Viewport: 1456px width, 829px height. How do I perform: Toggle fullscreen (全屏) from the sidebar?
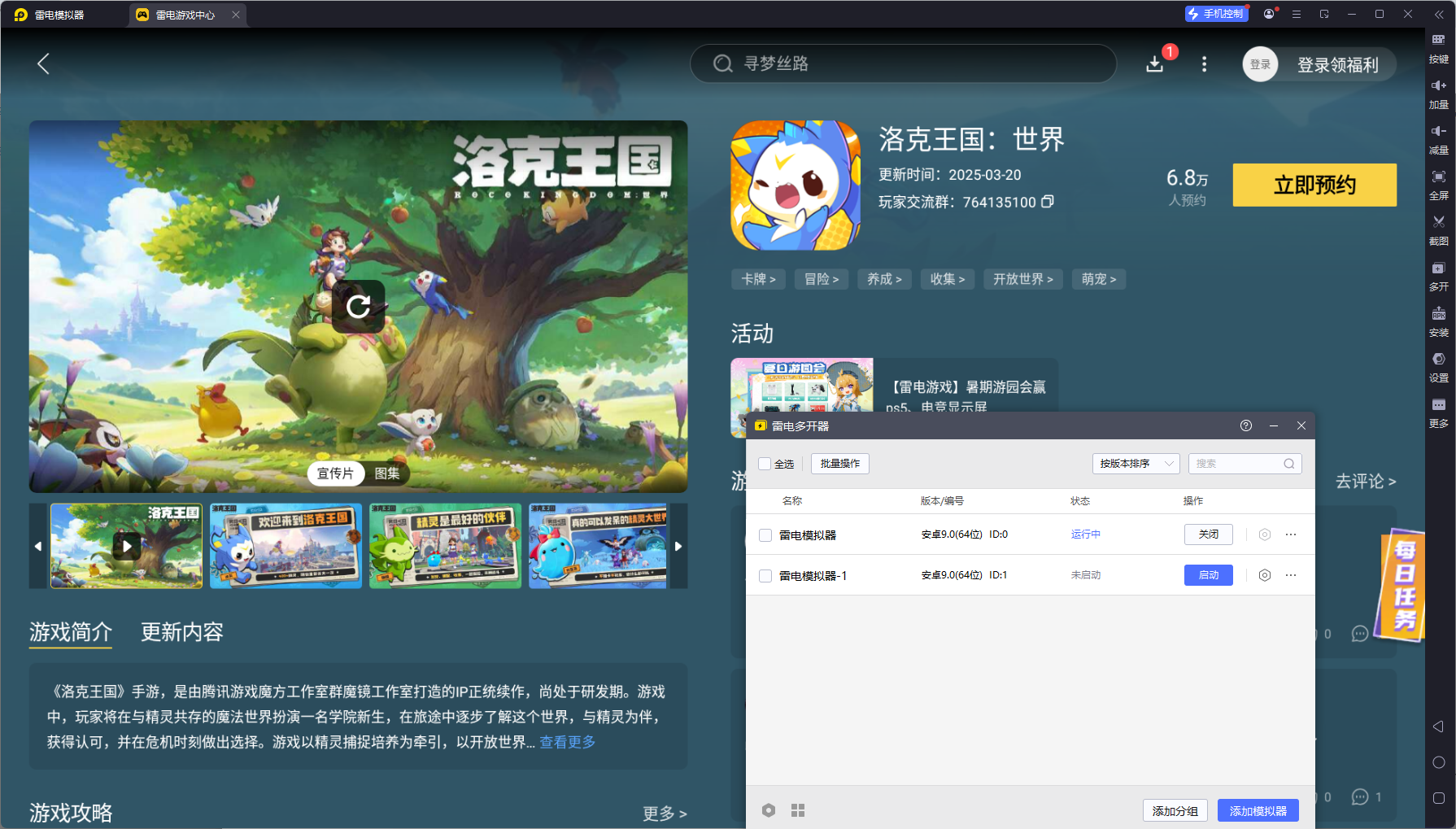[1438, 177]
